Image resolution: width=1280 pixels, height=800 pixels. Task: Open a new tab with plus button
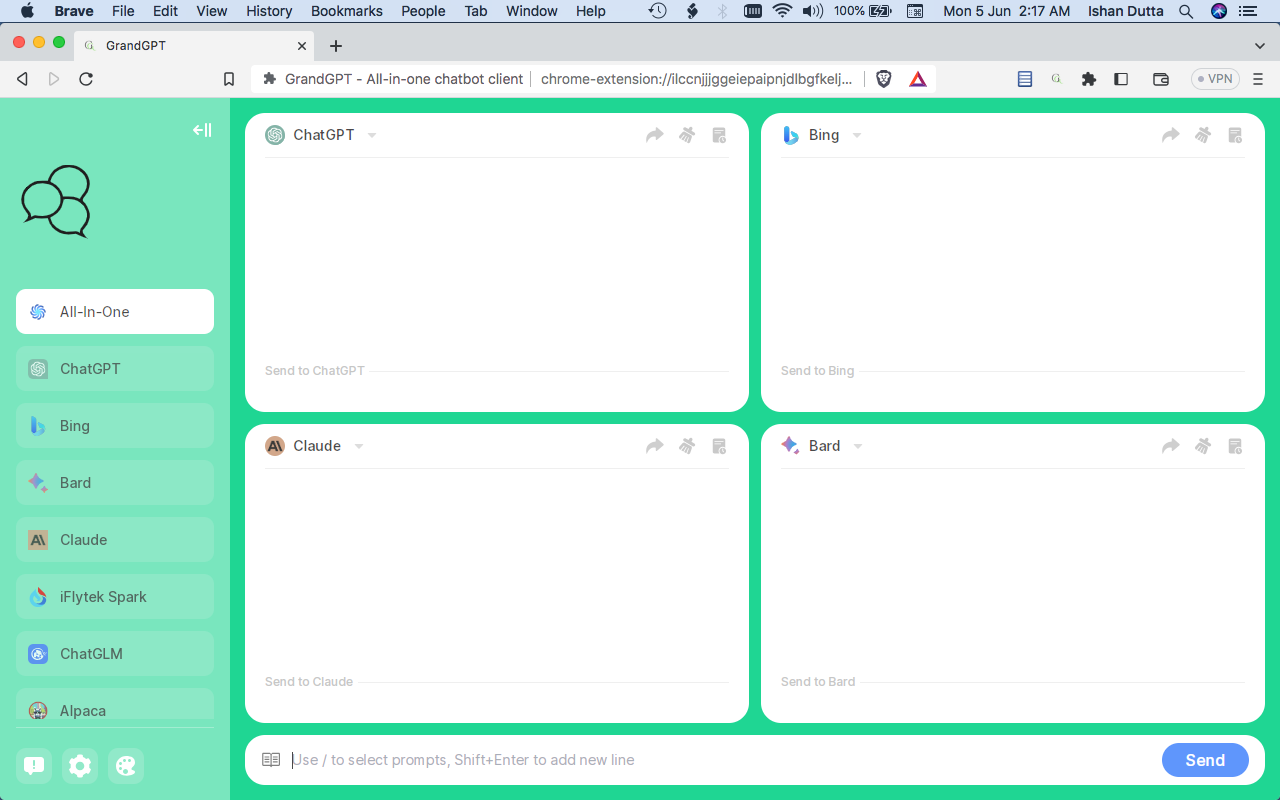click(x=336, y=46)
